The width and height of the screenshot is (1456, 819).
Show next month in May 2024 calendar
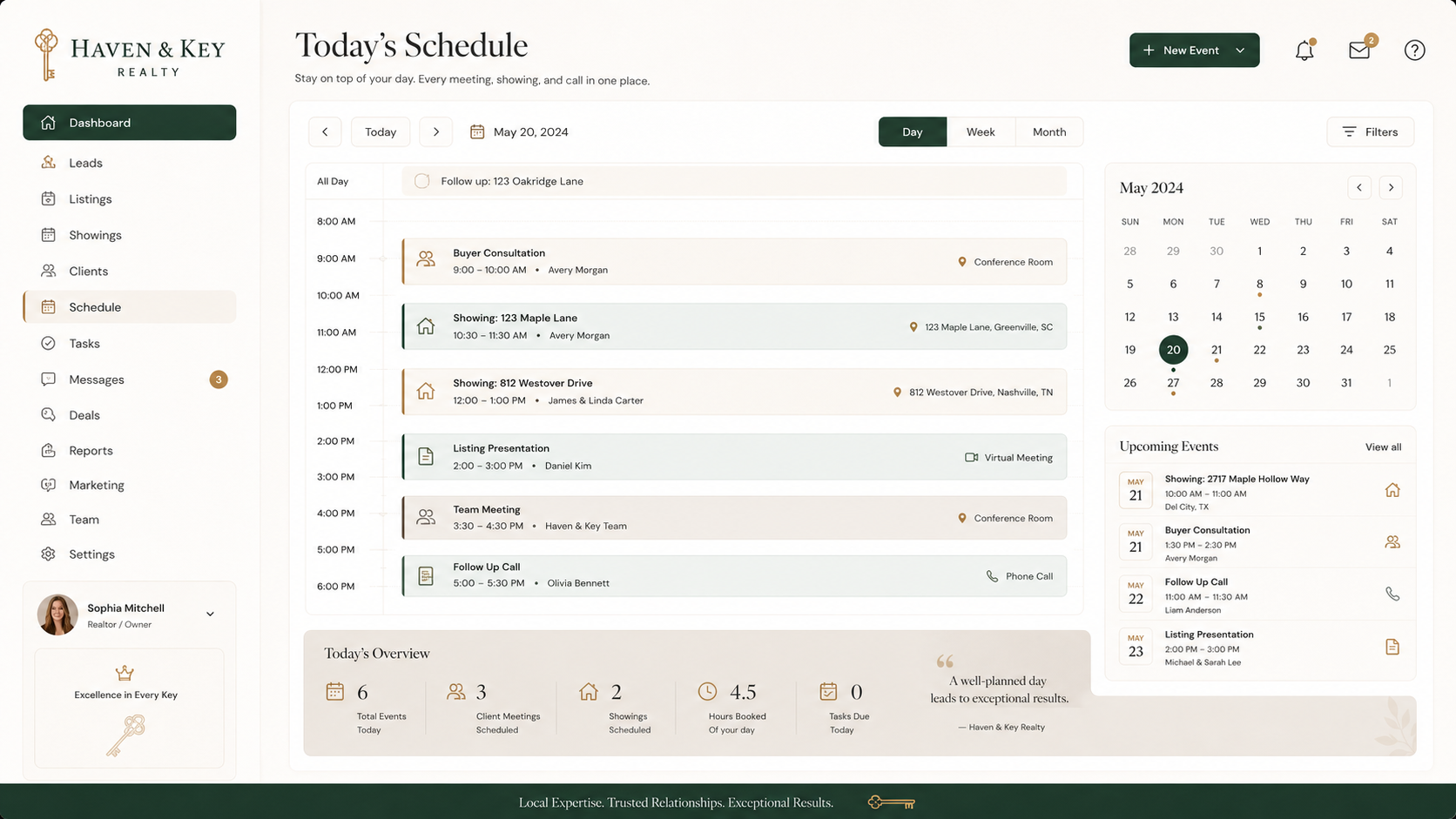click(1391, 187)
